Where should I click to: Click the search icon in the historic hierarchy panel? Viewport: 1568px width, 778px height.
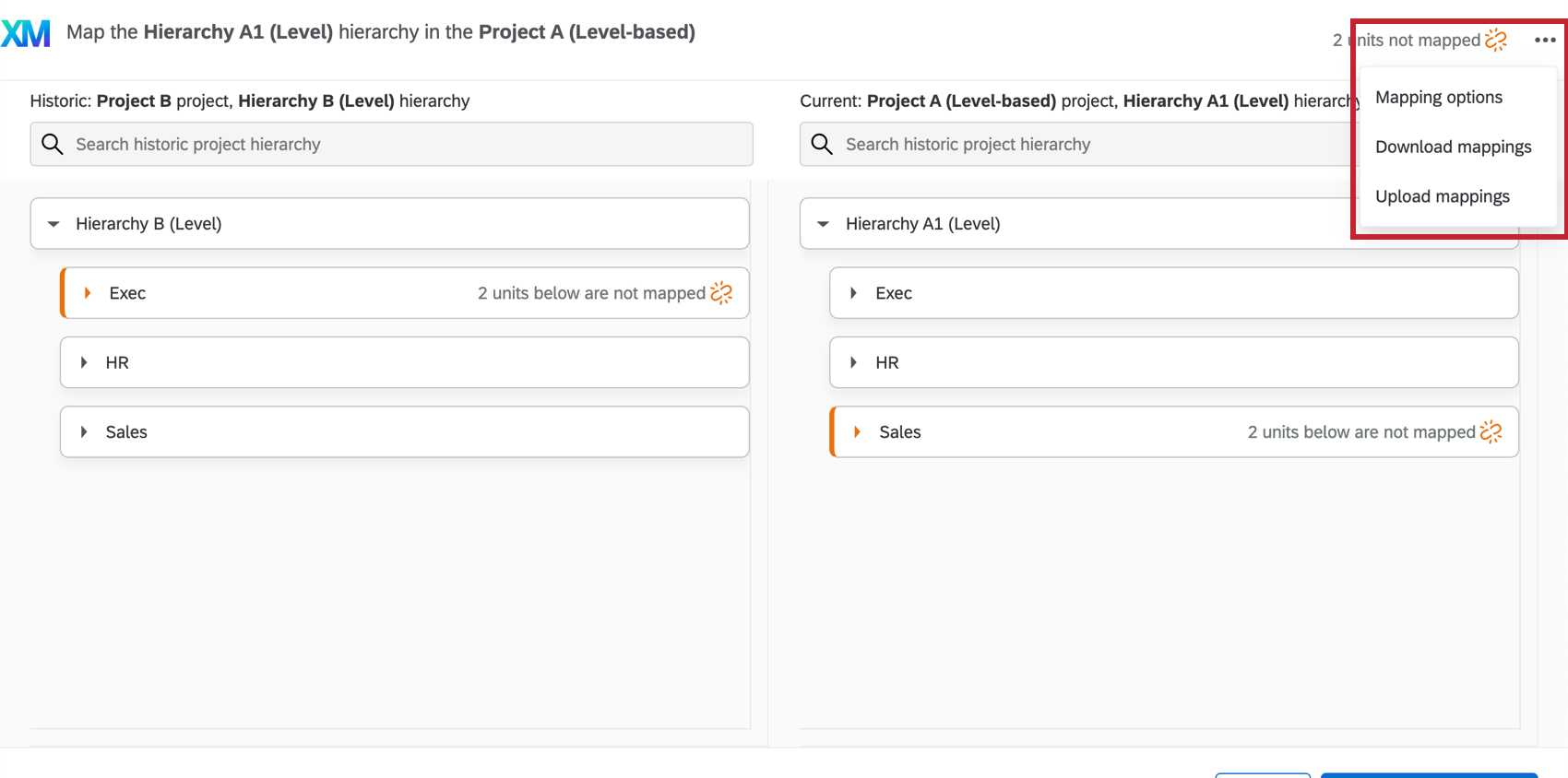pyautogui.click(x=53, y=144)
